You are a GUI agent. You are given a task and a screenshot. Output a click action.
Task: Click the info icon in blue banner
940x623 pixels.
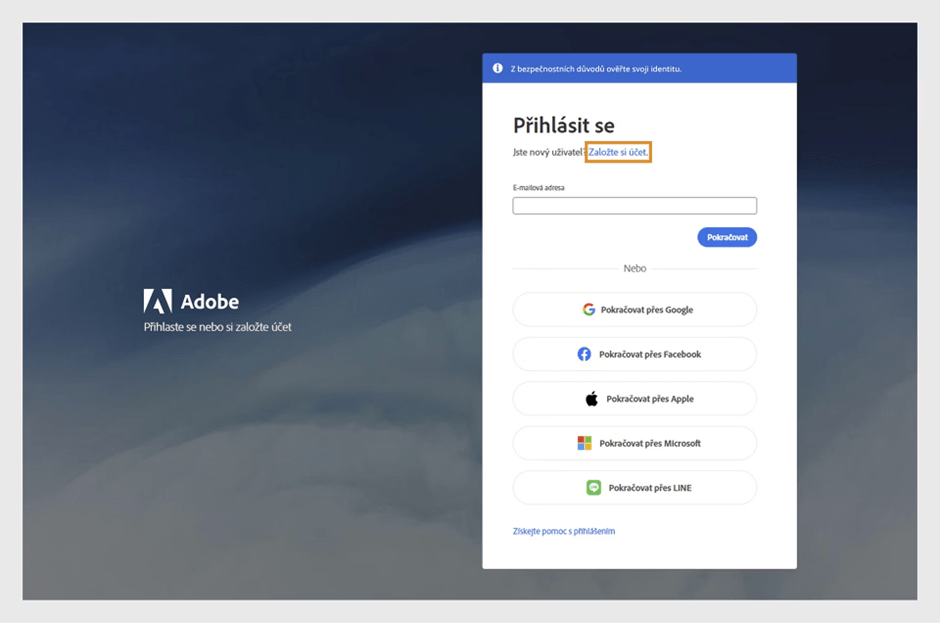[498, 68]
